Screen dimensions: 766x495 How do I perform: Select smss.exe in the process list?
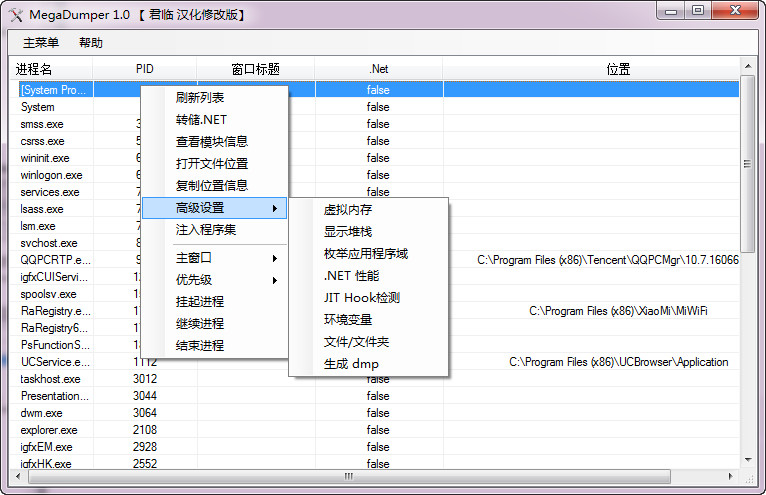[42, 124]
